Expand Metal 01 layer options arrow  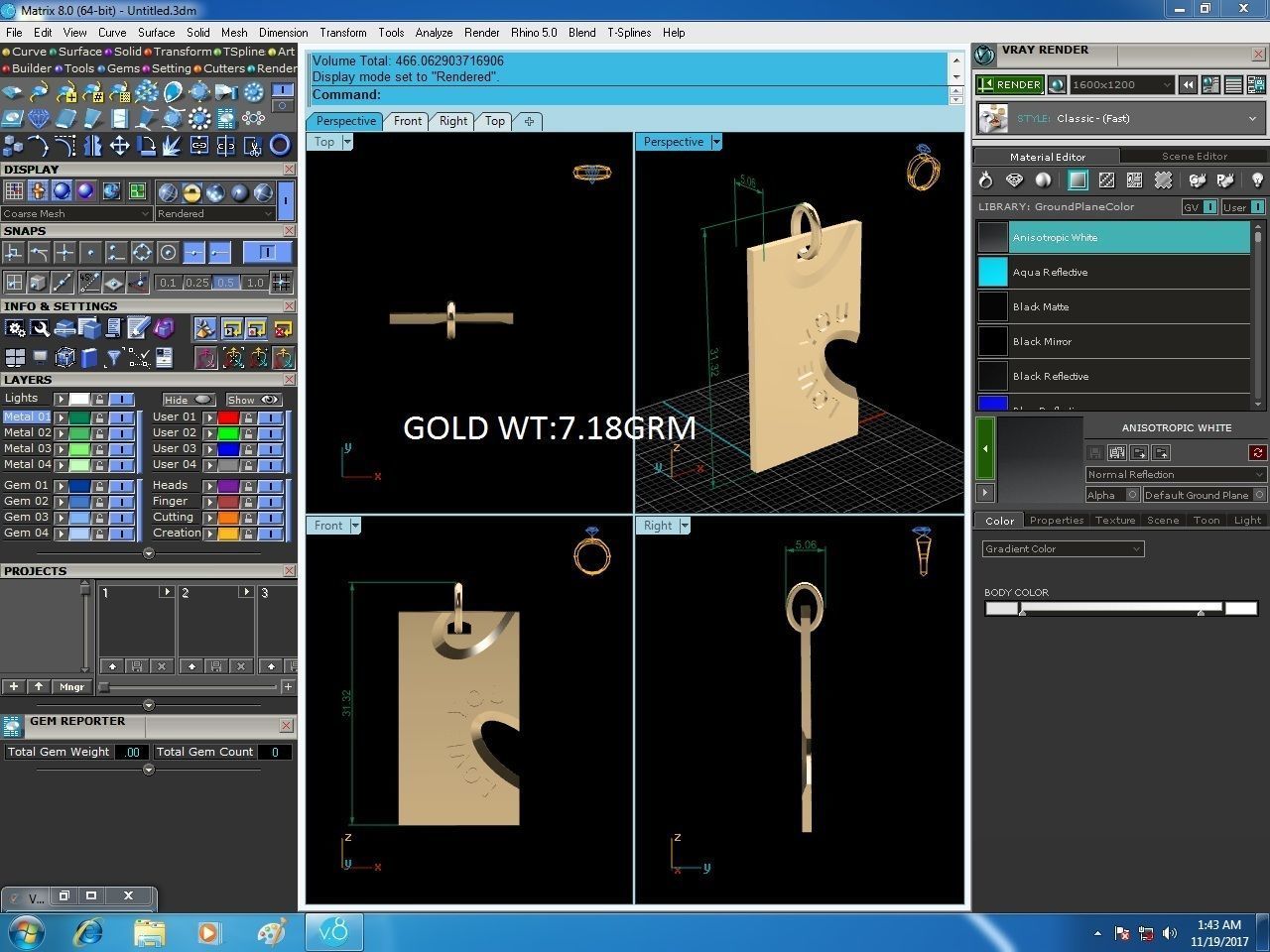point(61,417)
